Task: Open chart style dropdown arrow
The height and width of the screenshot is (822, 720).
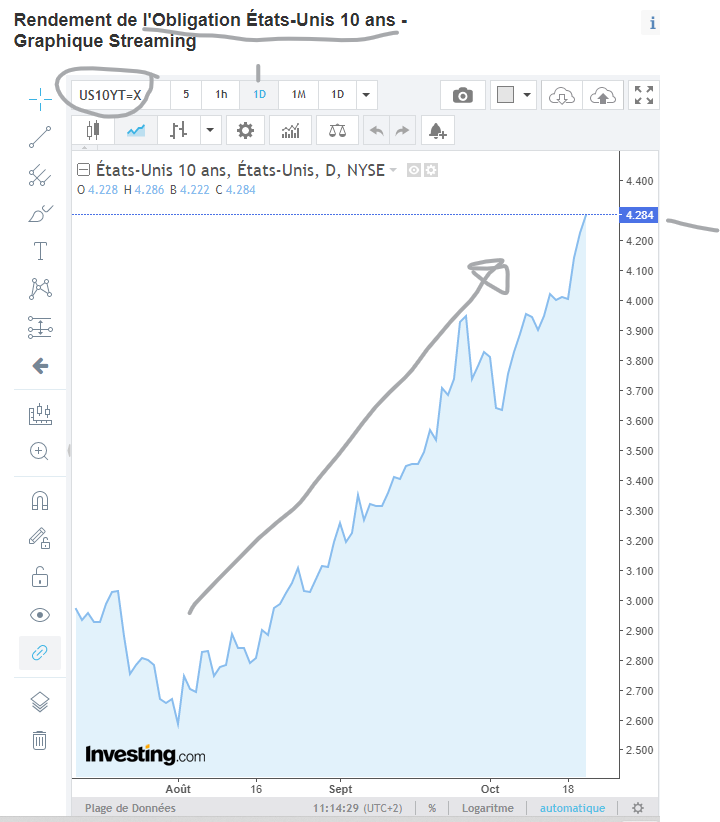Action: click(210, 130)
